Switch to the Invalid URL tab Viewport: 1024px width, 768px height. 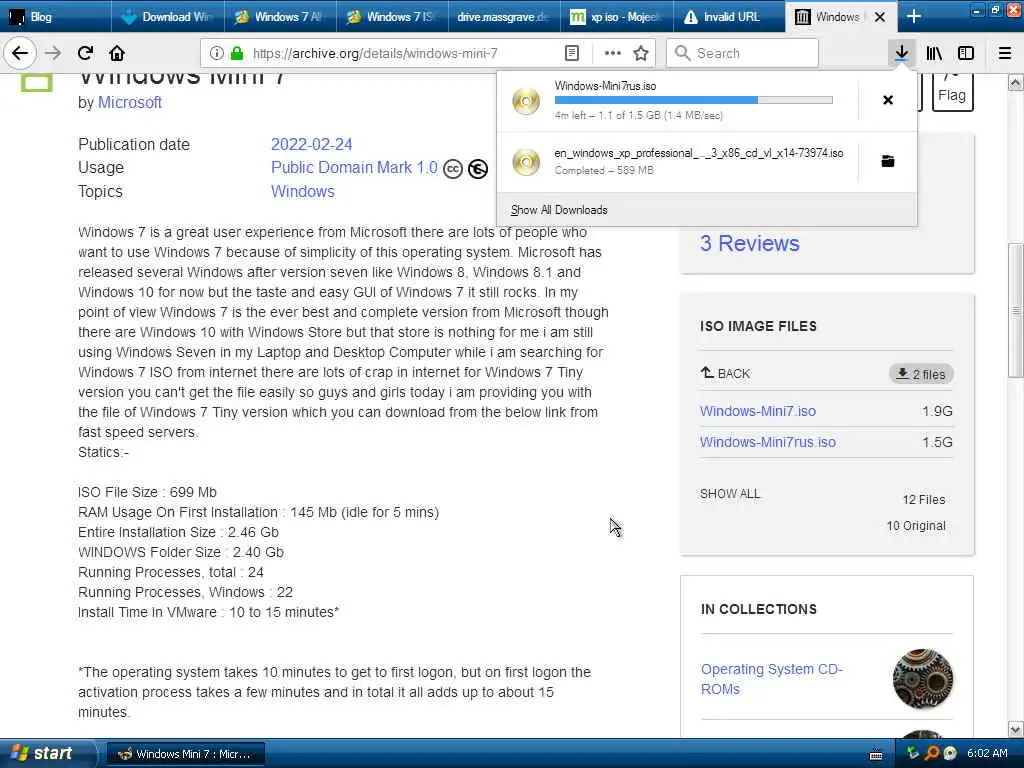click(729, 16)
